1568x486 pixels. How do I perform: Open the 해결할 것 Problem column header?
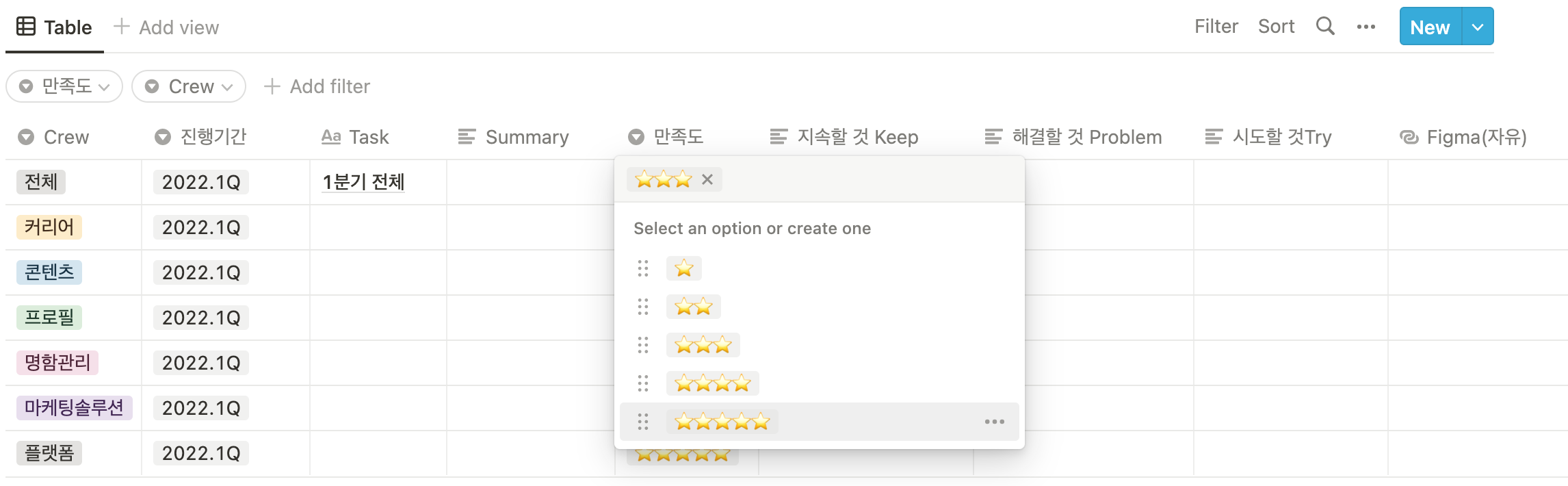click(x=1084, y=137)
